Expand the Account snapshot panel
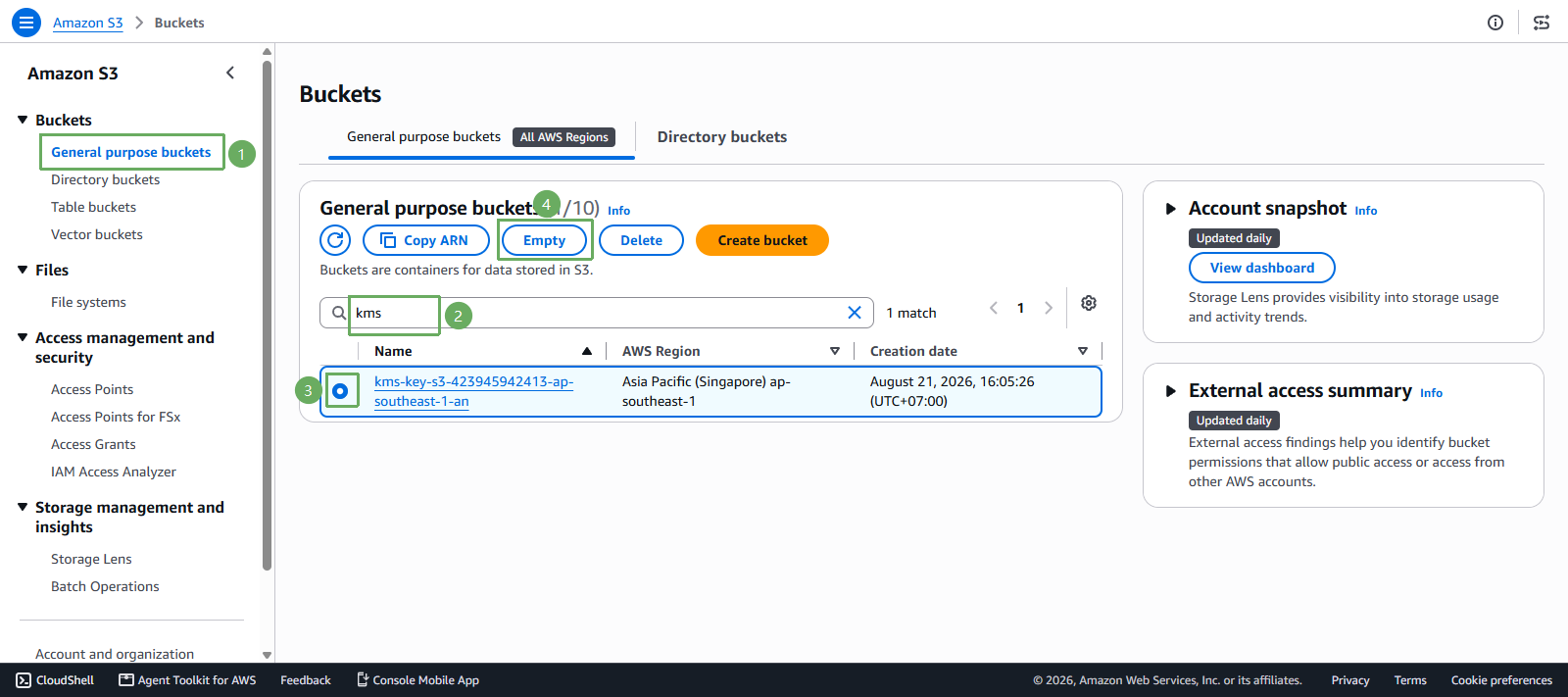The image size is (1568, 697). (1170, 209)
